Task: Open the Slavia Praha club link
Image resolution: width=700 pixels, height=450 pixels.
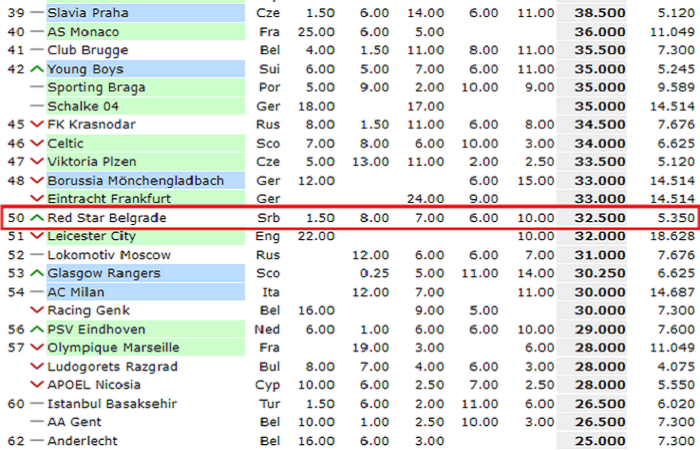Action: pos(88,13)
